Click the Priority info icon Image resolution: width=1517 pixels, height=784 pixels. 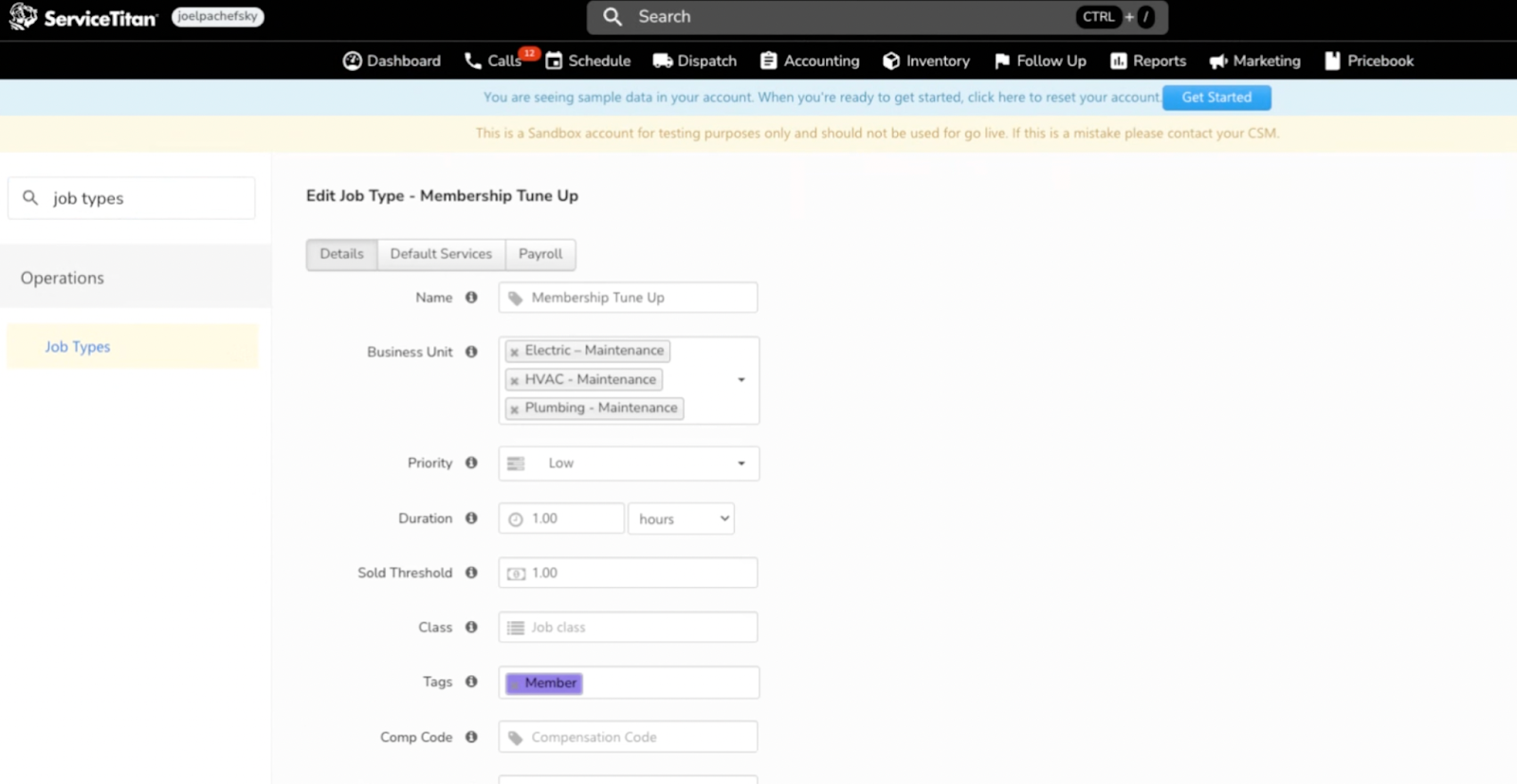471,463
